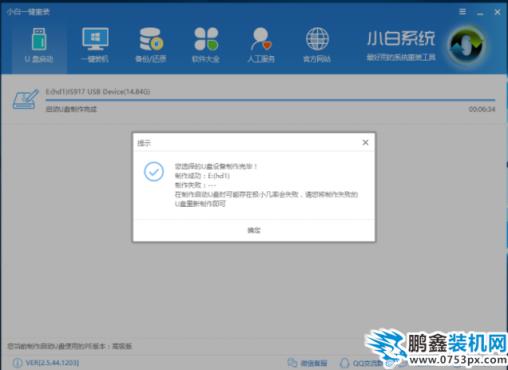Click the 确定 button in the dialog

click(x=254, y=230)
